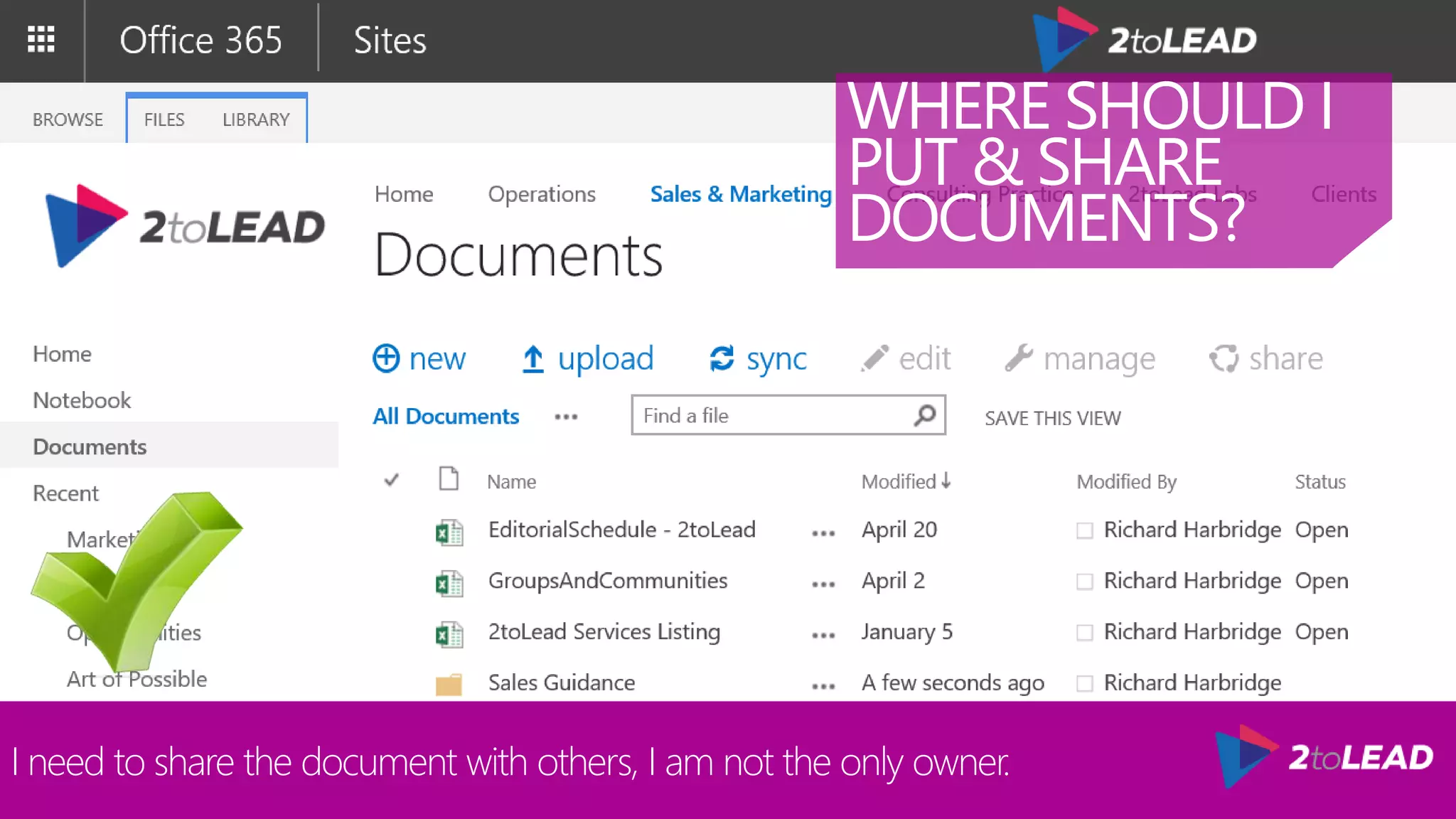The image size is (1456, 819).
Task: Click the upload arrow icon
Action: click(532, 359)
